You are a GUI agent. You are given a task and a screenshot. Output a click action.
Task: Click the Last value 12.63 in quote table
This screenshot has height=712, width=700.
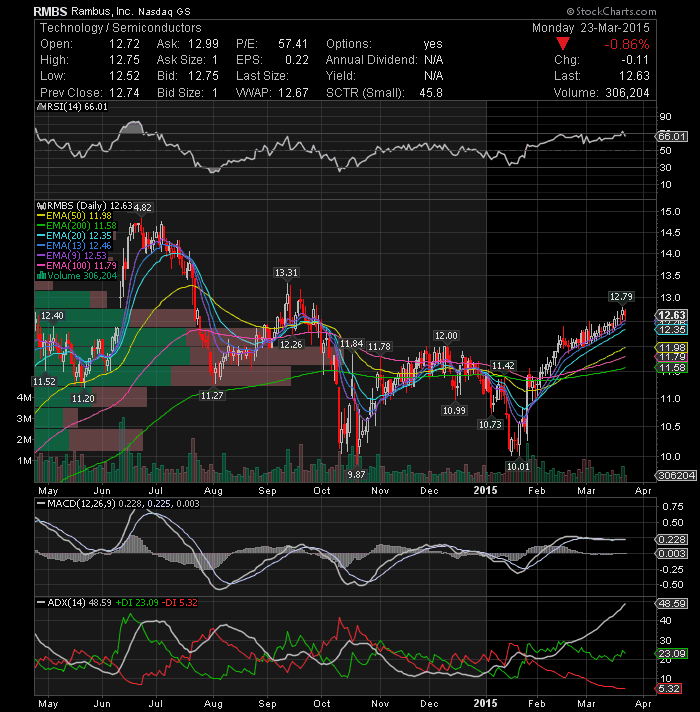pyautogui.click(x=634, y=76)
